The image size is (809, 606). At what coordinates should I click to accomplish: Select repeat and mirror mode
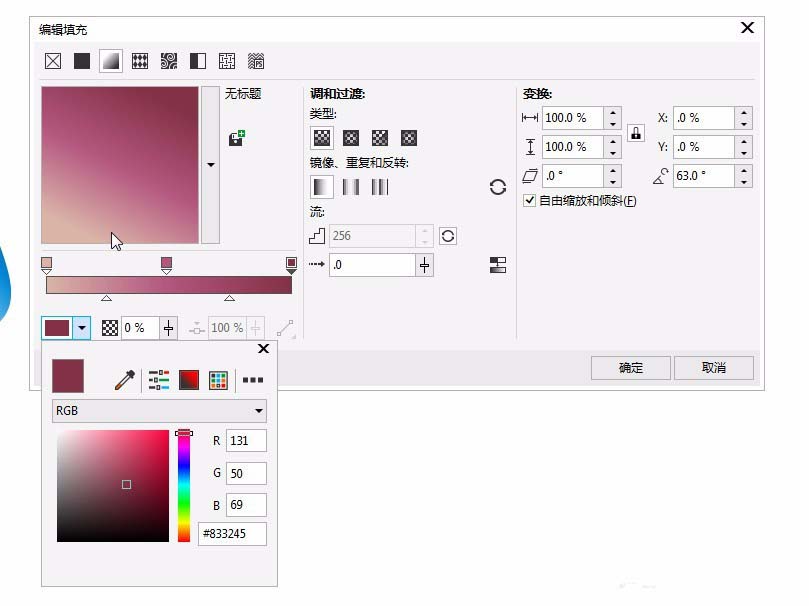pos(351,187)
